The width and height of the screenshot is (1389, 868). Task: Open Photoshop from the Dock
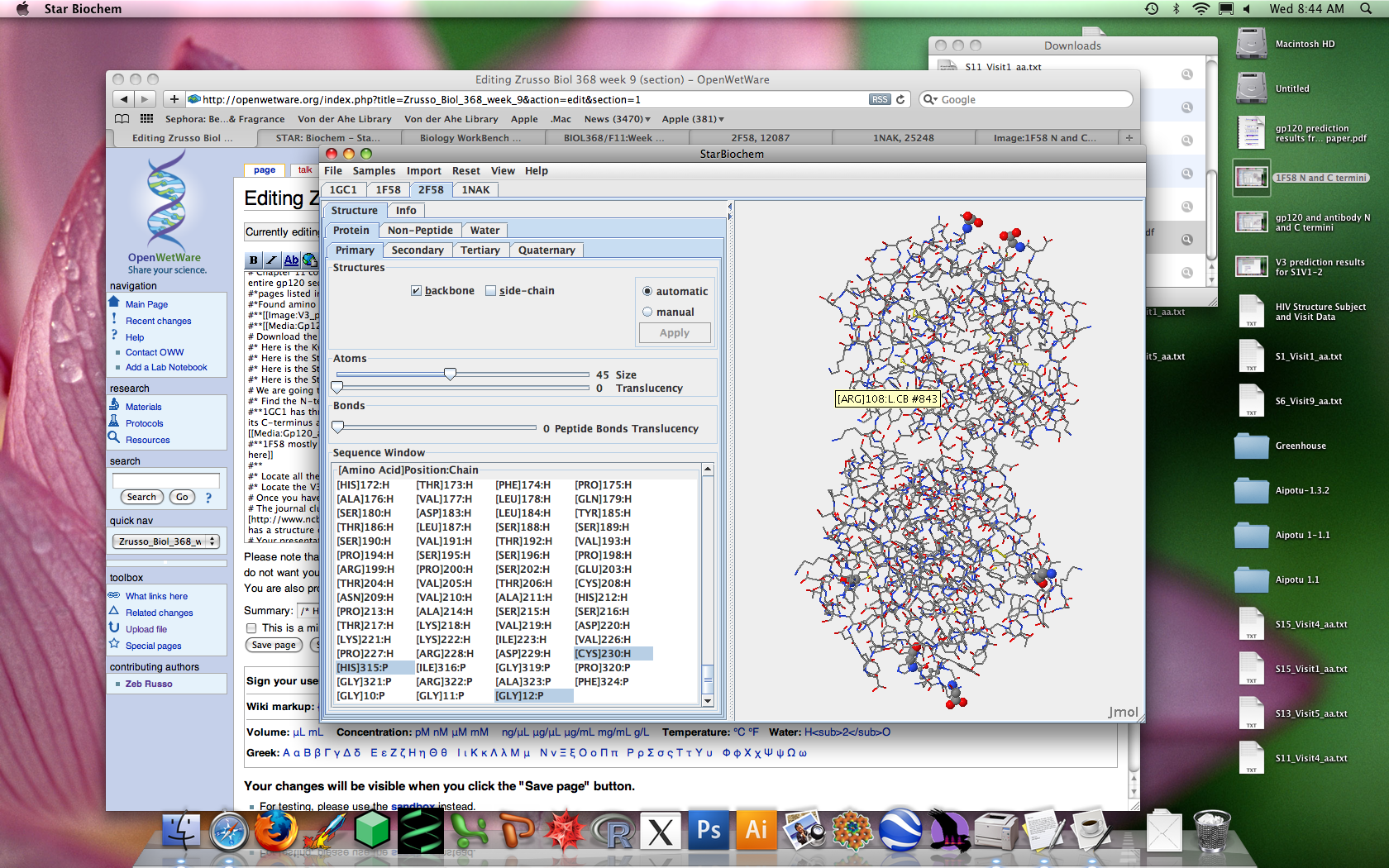click(x=709, y=831)
